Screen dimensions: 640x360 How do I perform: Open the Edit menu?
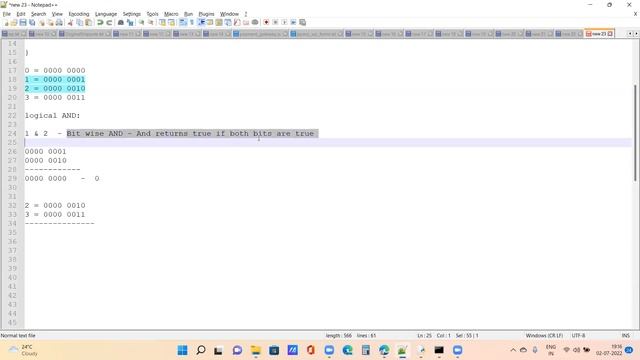pyautogui.click(x=21, y=14)
